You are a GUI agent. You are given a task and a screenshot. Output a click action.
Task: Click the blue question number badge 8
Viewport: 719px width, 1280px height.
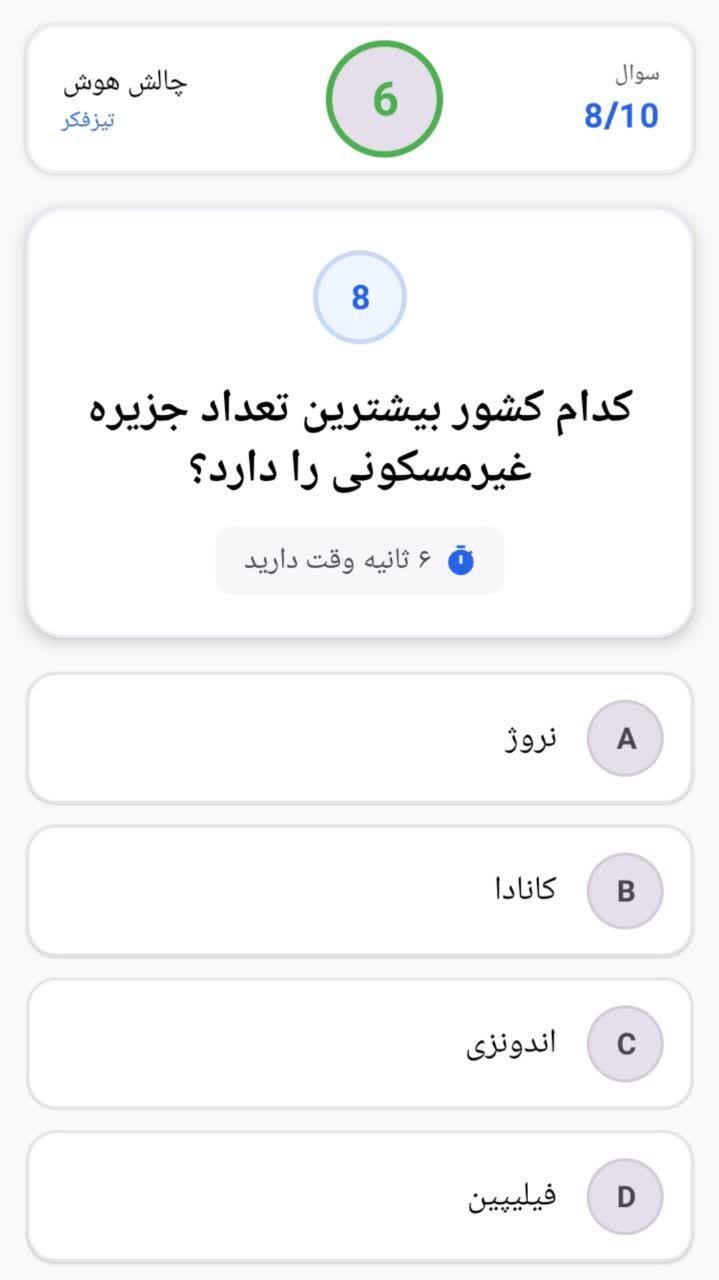coord(360,295)
